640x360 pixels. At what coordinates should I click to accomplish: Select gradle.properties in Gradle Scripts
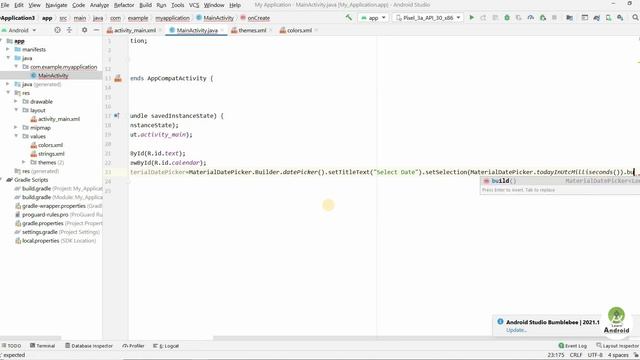click(42, 223)
